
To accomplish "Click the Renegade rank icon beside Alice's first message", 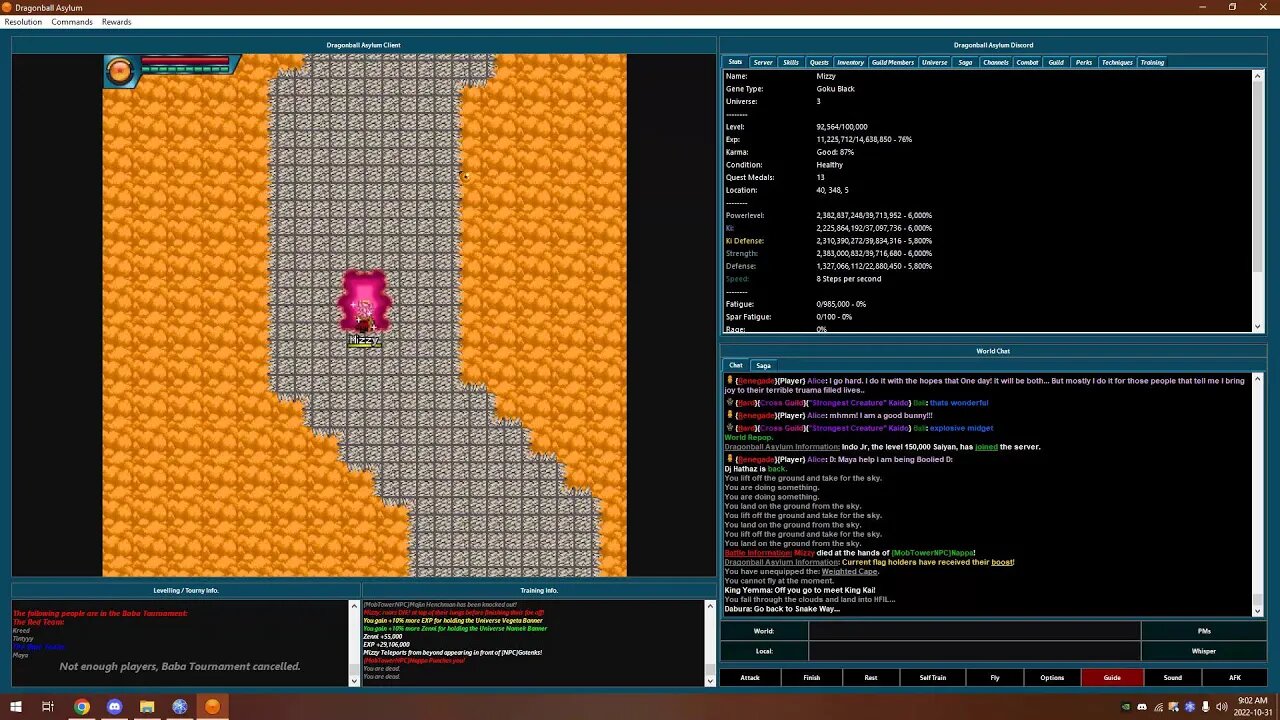I will 729,381.
